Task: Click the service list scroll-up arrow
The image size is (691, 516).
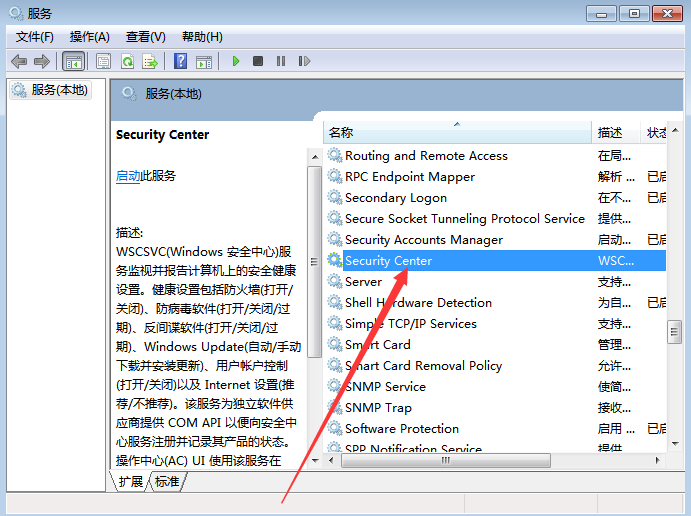Action: pyautogui.click(x=675, y=130)
